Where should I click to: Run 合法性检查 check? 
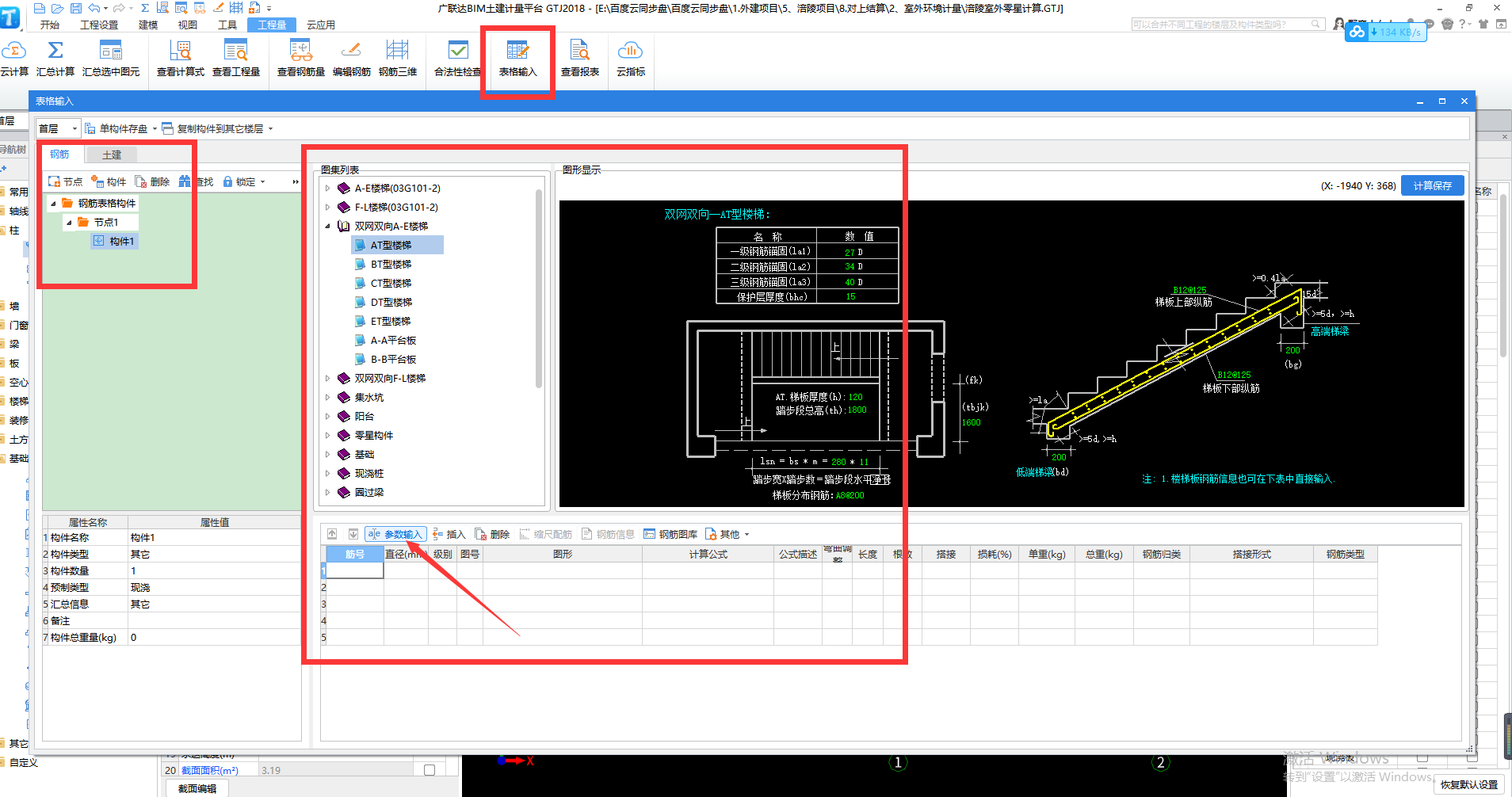point(458,59)
